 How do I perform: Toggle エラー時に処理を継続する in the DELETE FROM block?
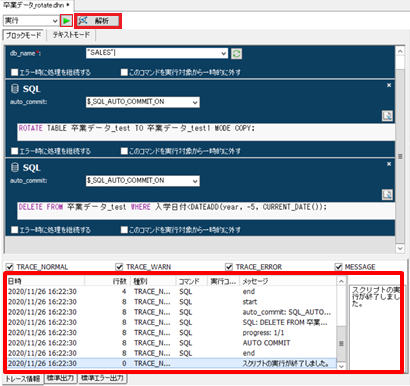15,230
